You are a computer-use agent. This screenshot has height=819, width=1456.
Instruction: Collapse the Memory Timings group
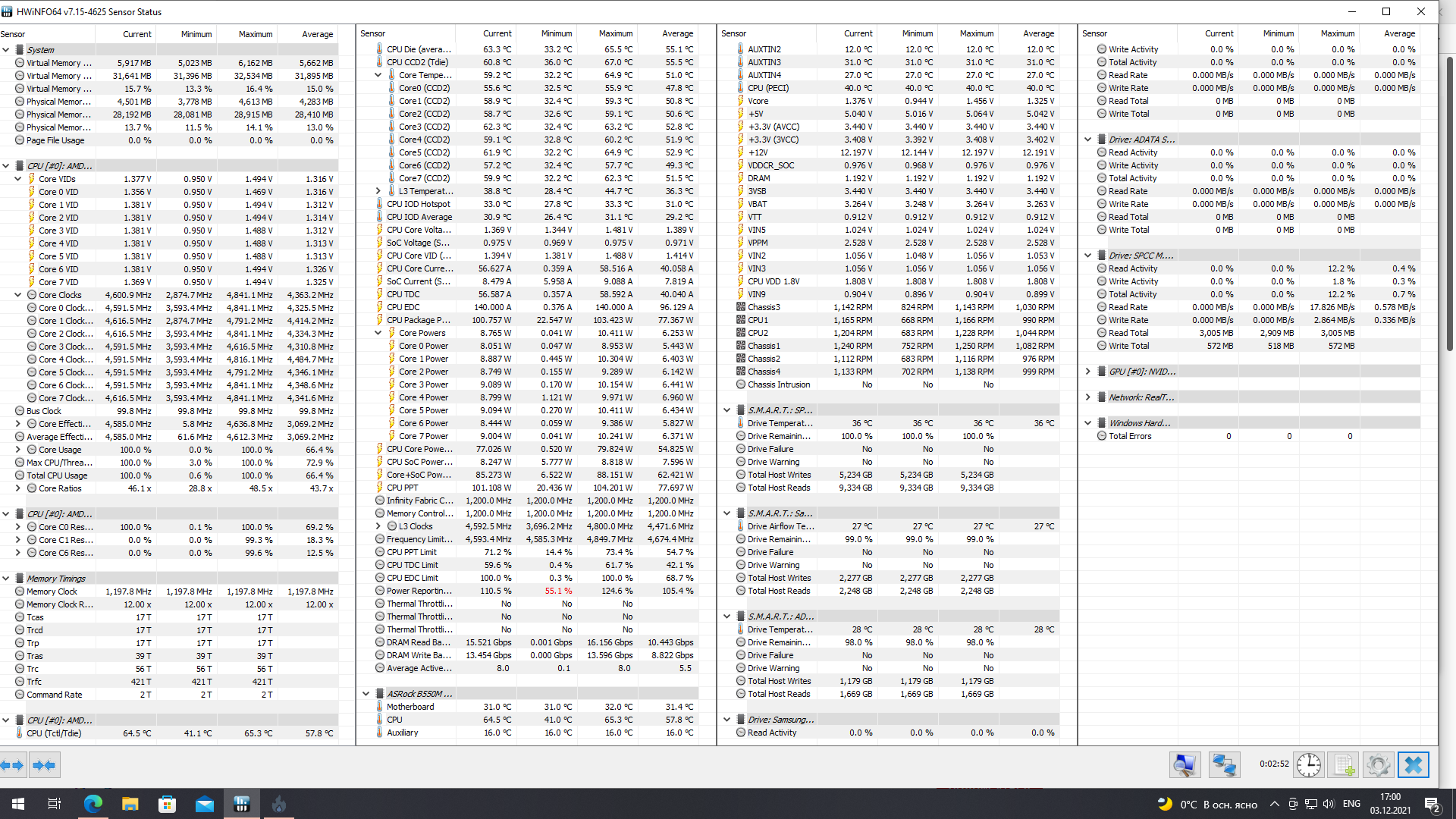[x=6, y=579]
